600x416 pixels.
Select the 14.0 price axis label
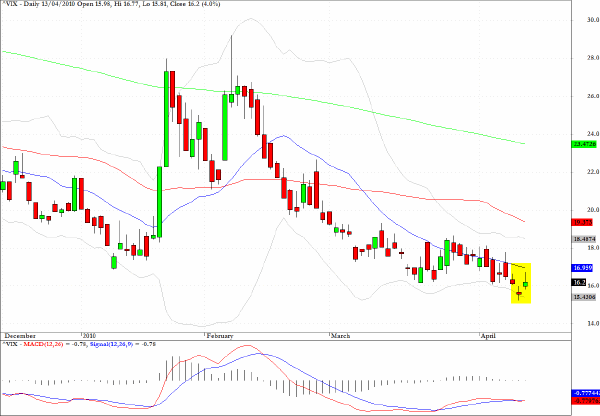point(593,323)
